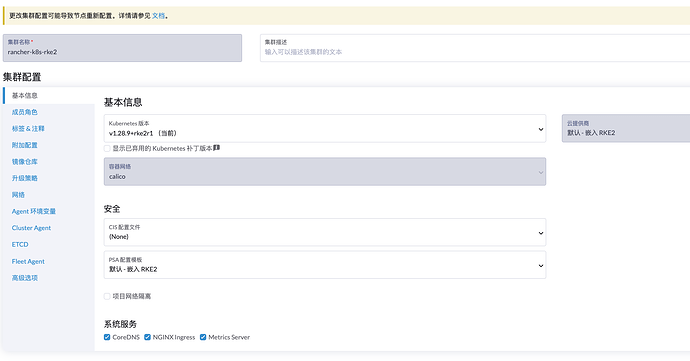Toggle the 项目网络隔离 checkbox

(107, 296)
